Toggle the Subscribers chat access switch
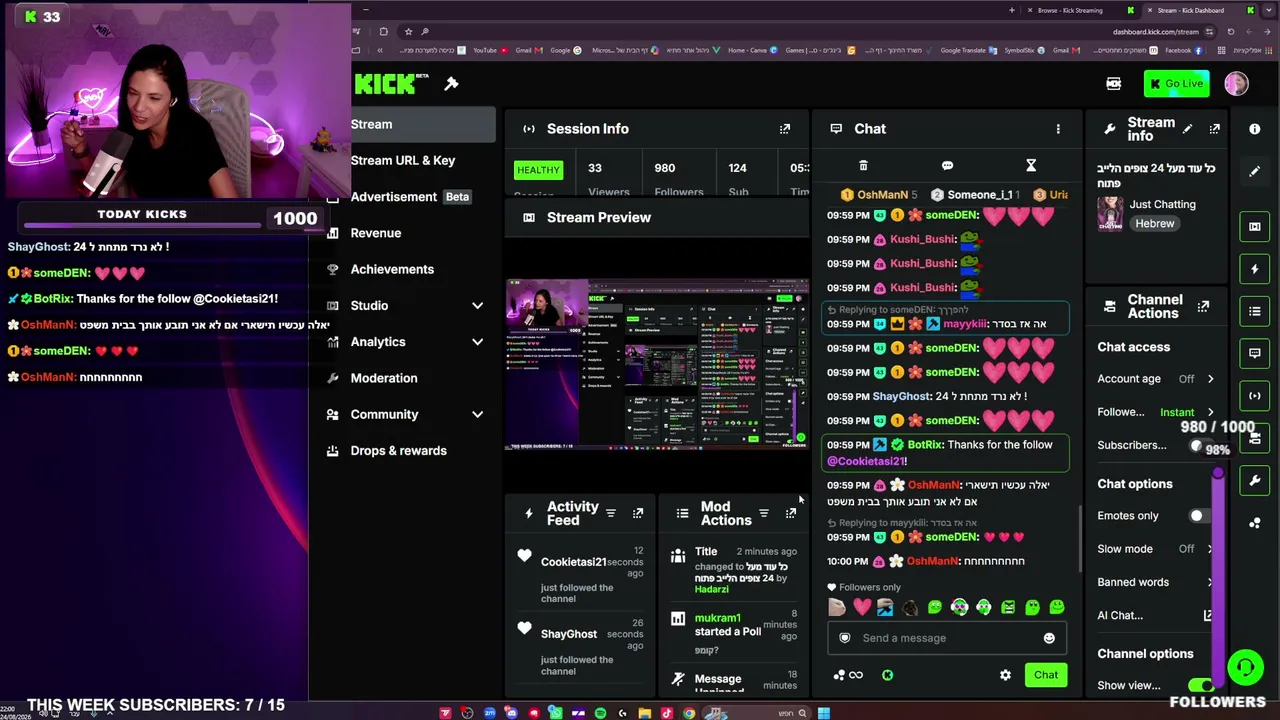 tap(1200, 445)
